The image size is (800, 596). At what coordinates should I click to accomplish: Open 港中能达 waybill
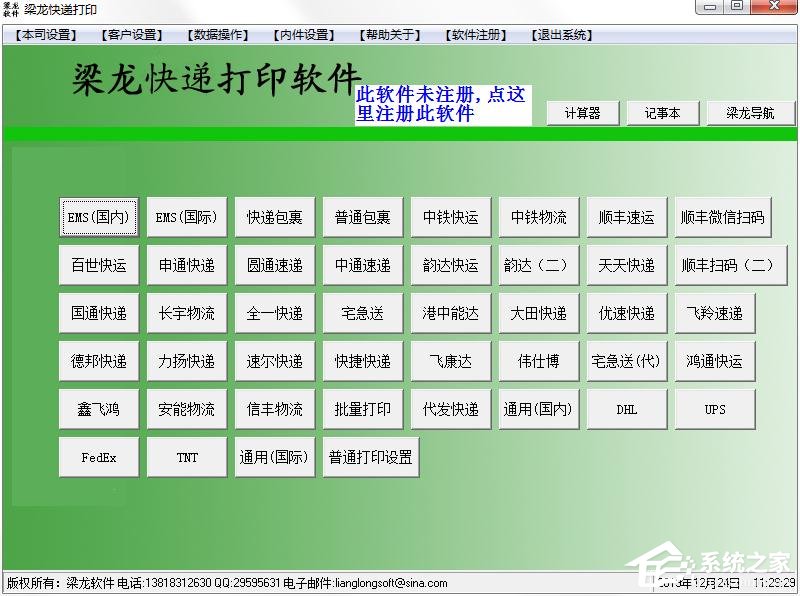pyautogui.click(x=451, y=313)
